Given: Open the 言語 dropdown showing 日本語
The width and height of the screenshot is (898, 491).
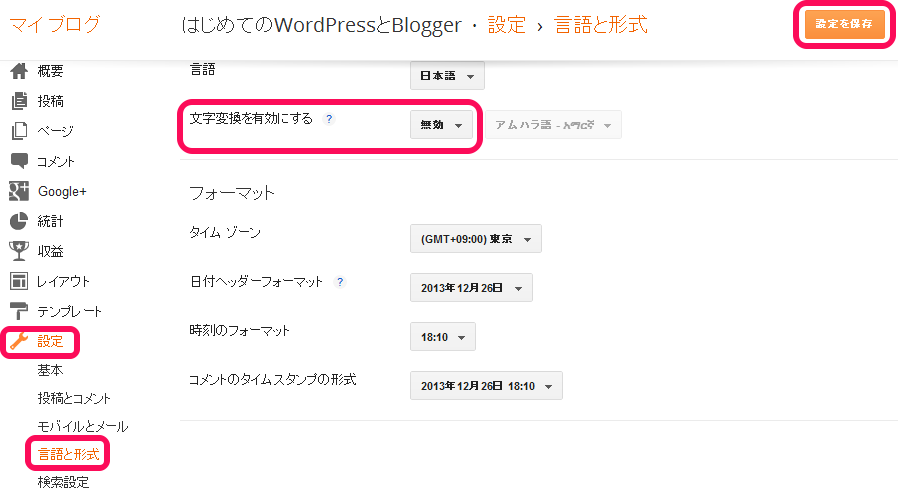Looking at the screenshot, I should (x=447, y=76).
